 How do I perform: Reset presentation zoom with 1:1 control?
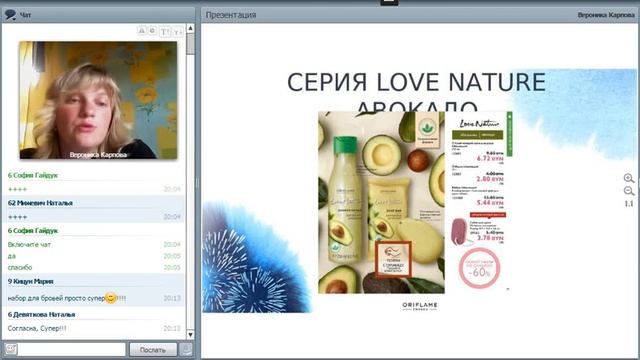click(x=629, y=203)
